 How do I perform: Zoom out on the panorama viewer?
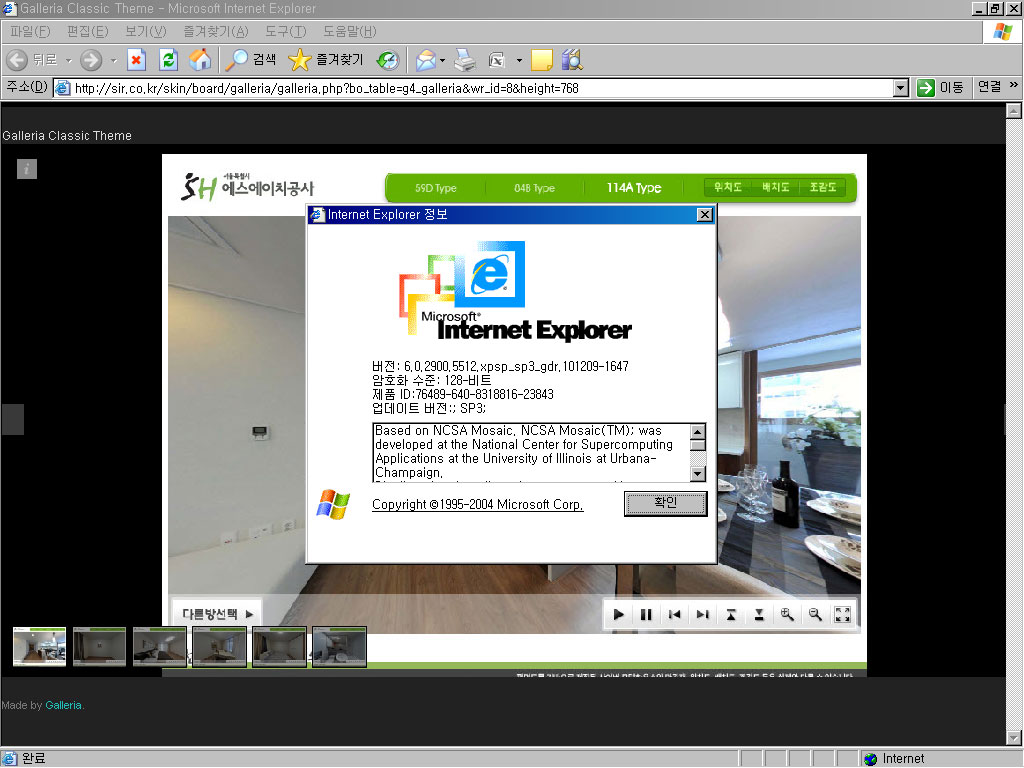coord(815,614)
